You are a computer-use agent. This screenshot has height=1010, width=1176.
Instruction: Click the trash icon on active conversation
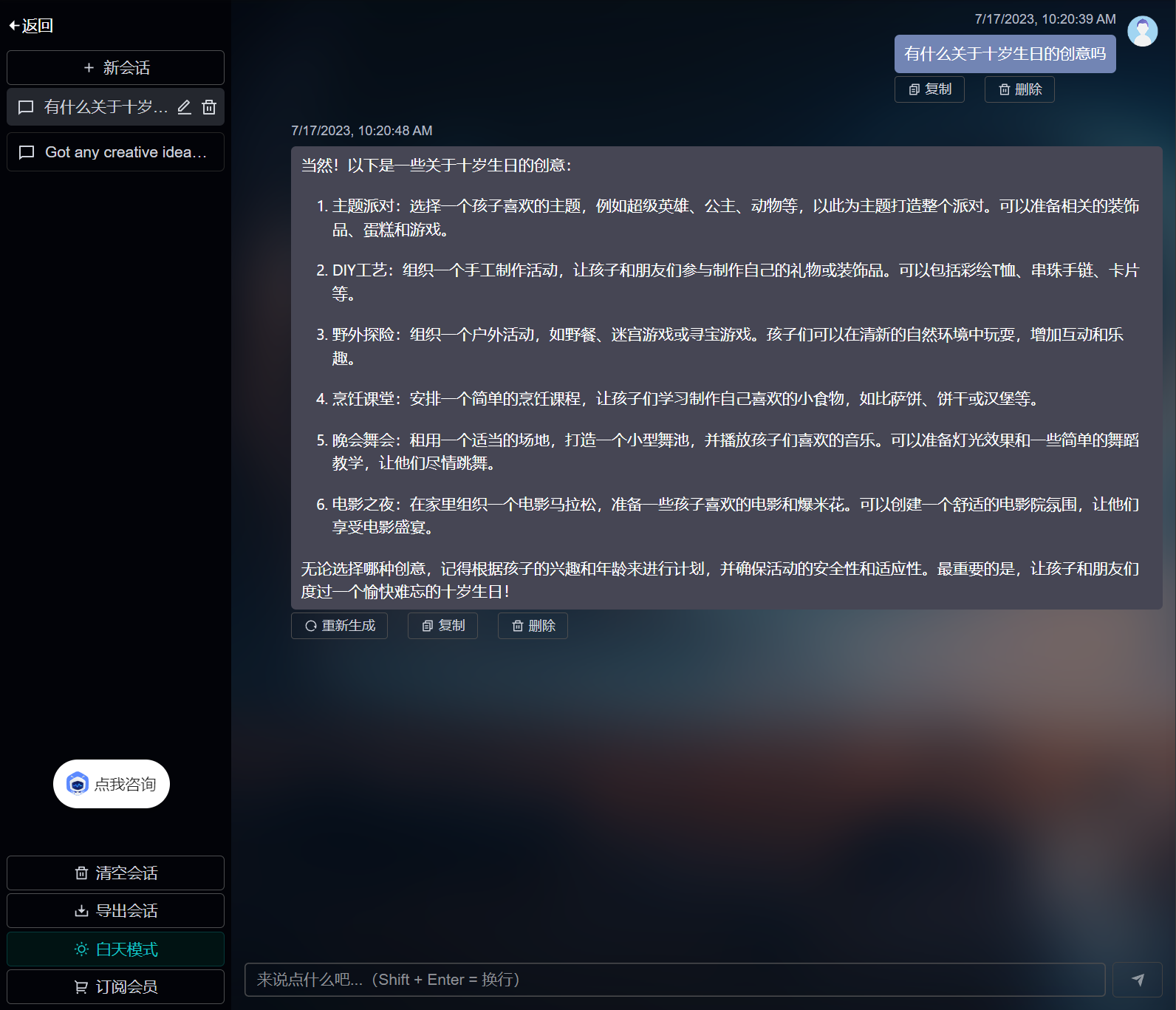209,107
